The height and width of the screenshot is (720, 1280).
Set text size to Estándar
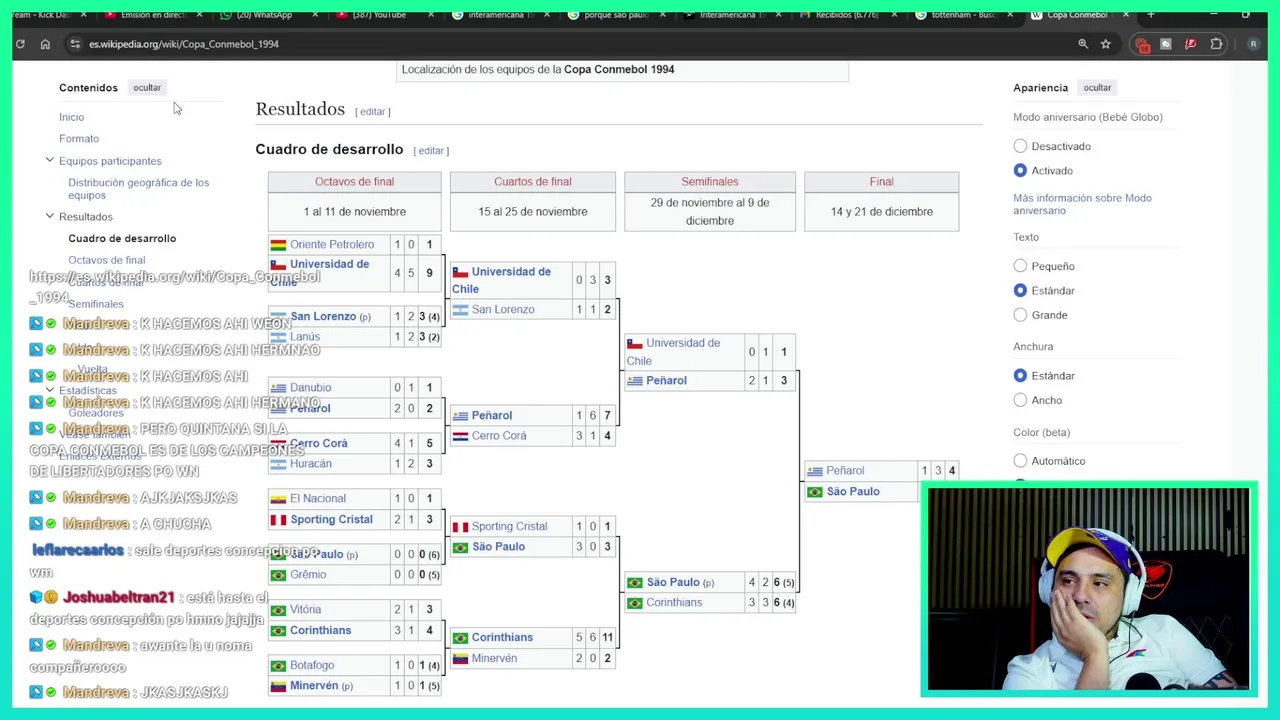(x=1020, y=290)
